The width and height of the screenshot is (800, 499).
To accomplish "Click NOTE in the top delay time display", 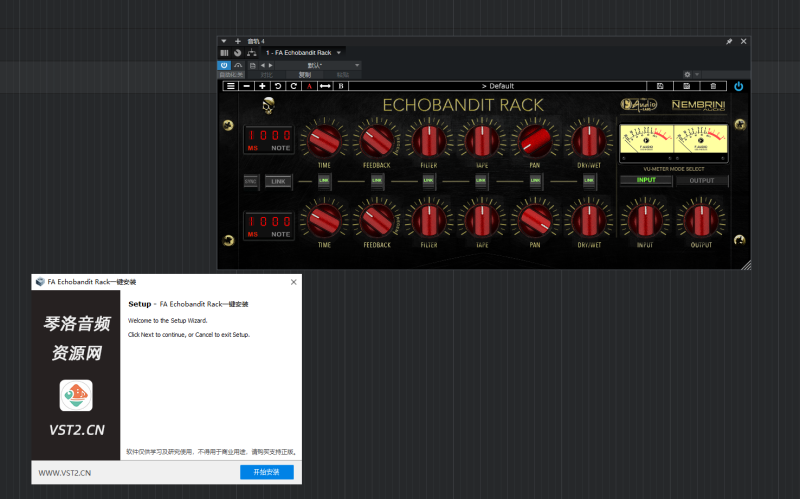I will pyautogui.click(x=281, y=148).
